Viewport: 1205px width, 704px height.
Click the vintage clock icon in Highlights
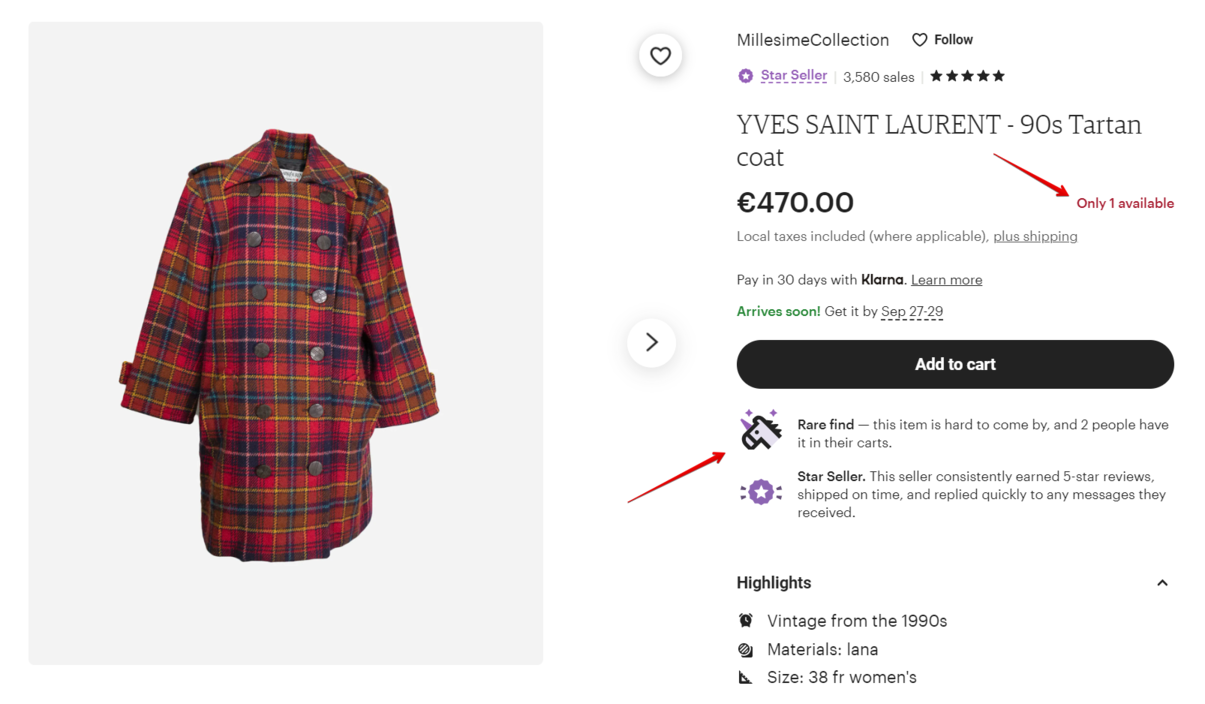point(746,620)
